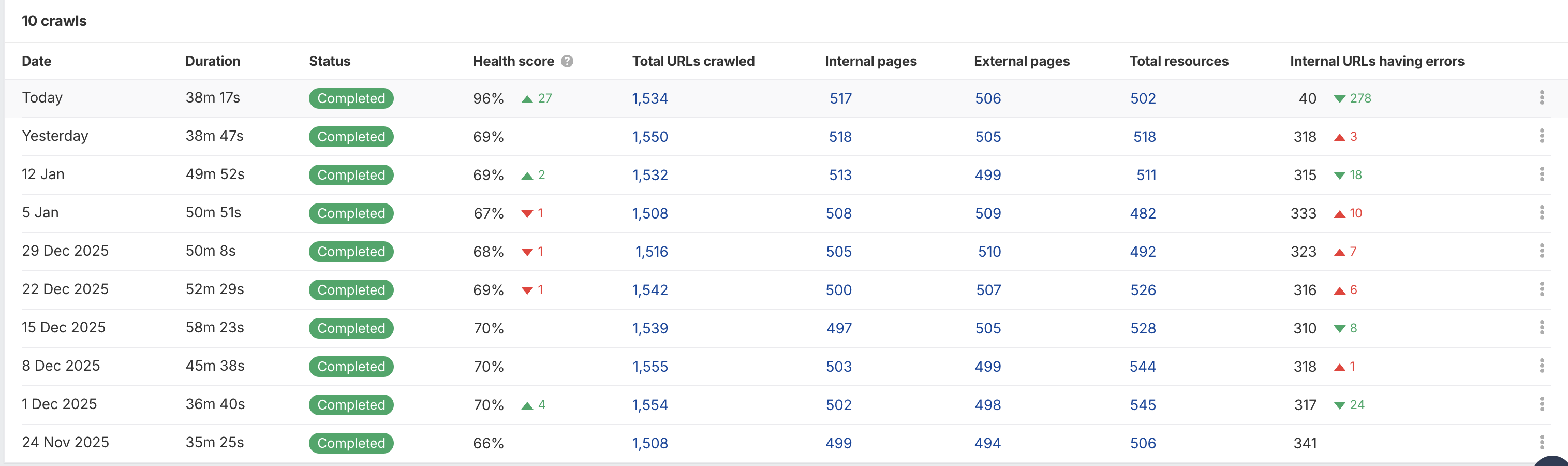Open the three-dot menu for Today's crawl
1568x466 pixels.
(x=1542, y=97)
